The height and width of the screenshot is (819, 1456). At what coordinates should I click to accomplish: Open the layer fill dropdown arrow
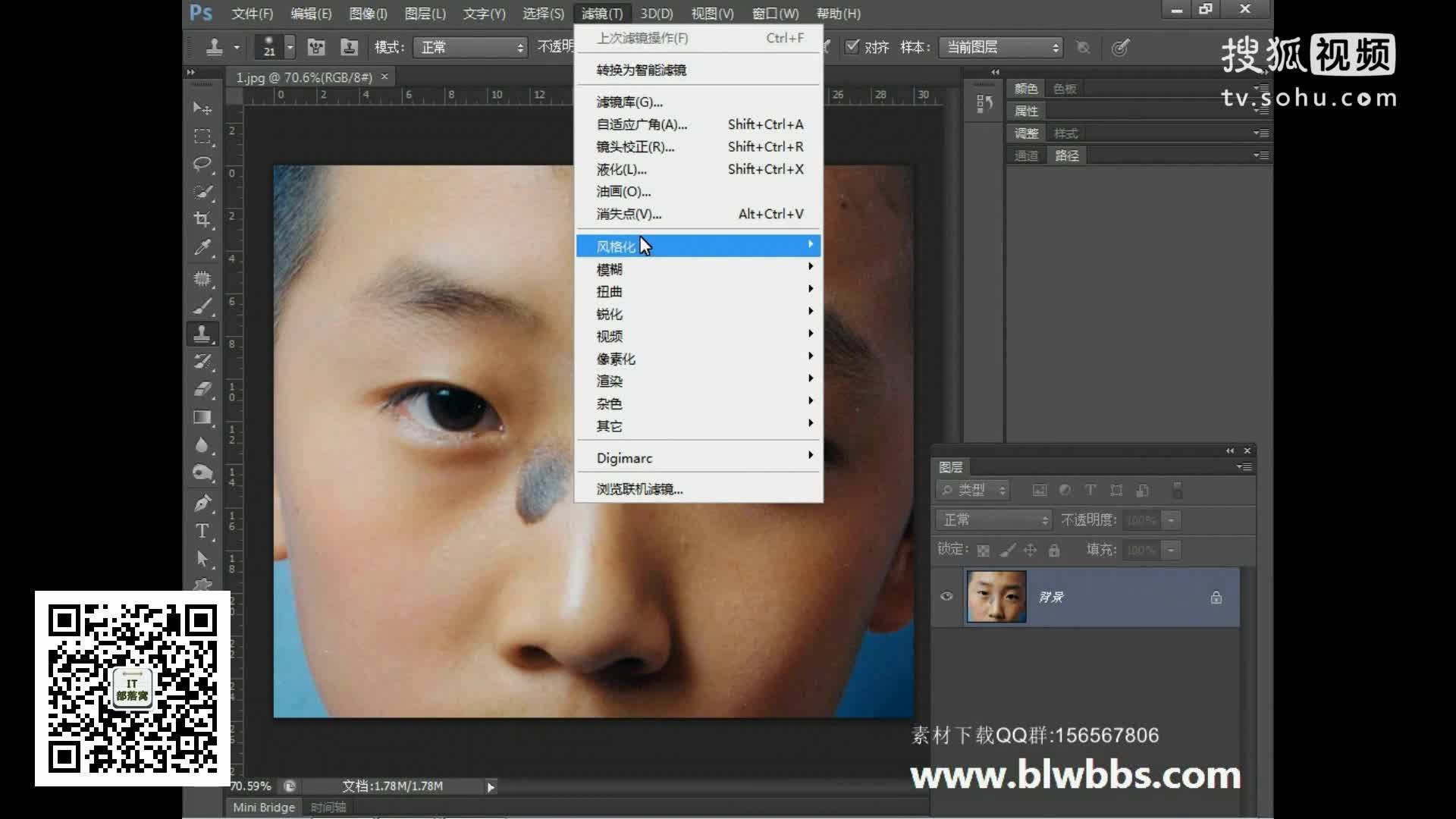coord(1171,551)
